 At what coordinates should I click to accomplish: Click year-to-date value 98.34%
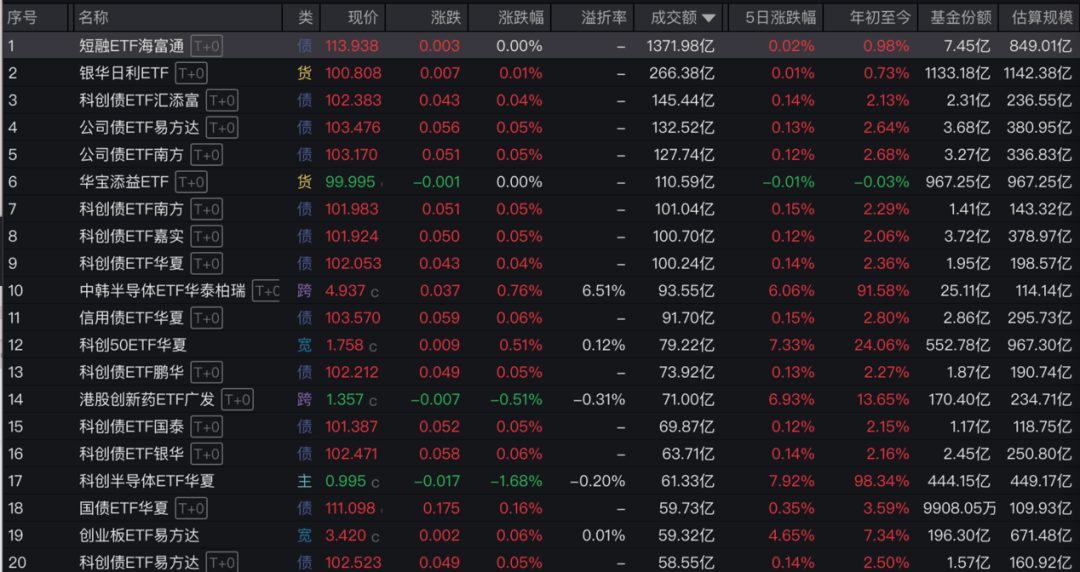pos(883,481)
